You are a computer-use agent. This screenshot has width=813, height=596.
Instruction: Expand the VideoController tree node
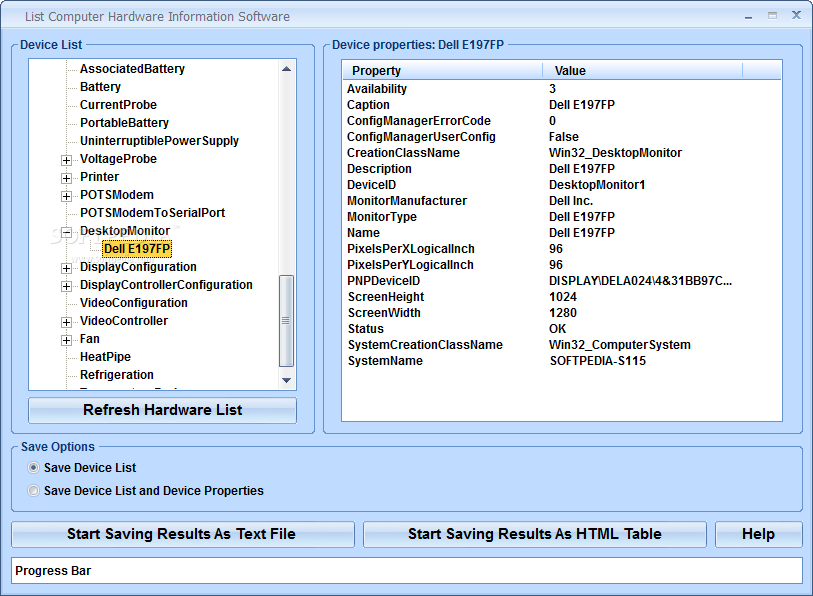pyautogui.click(x=66, y=322)
